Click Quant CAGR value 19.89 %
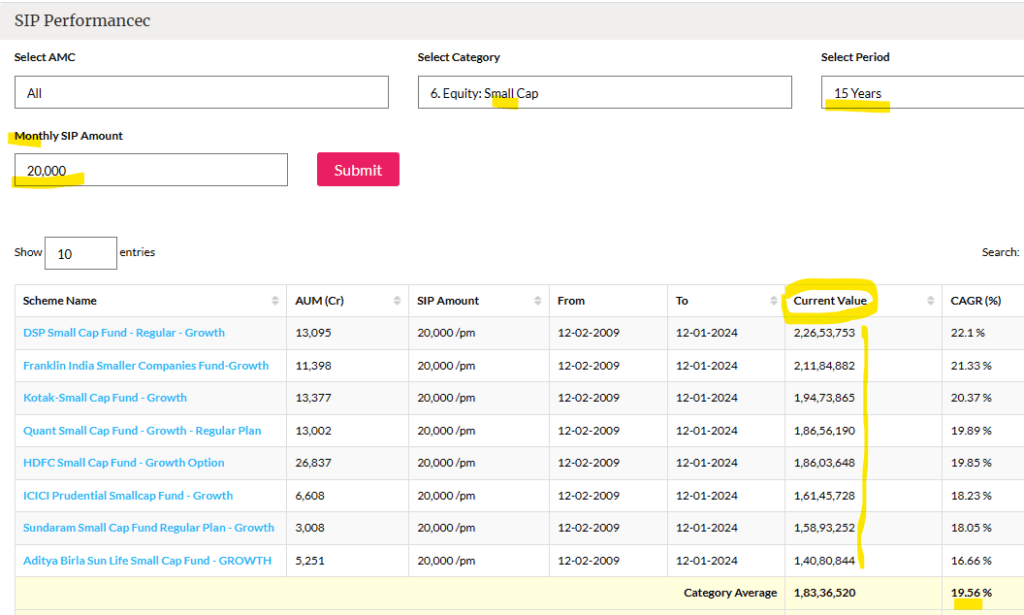This screenshot has height=615, width=1024. click(971, 431)
